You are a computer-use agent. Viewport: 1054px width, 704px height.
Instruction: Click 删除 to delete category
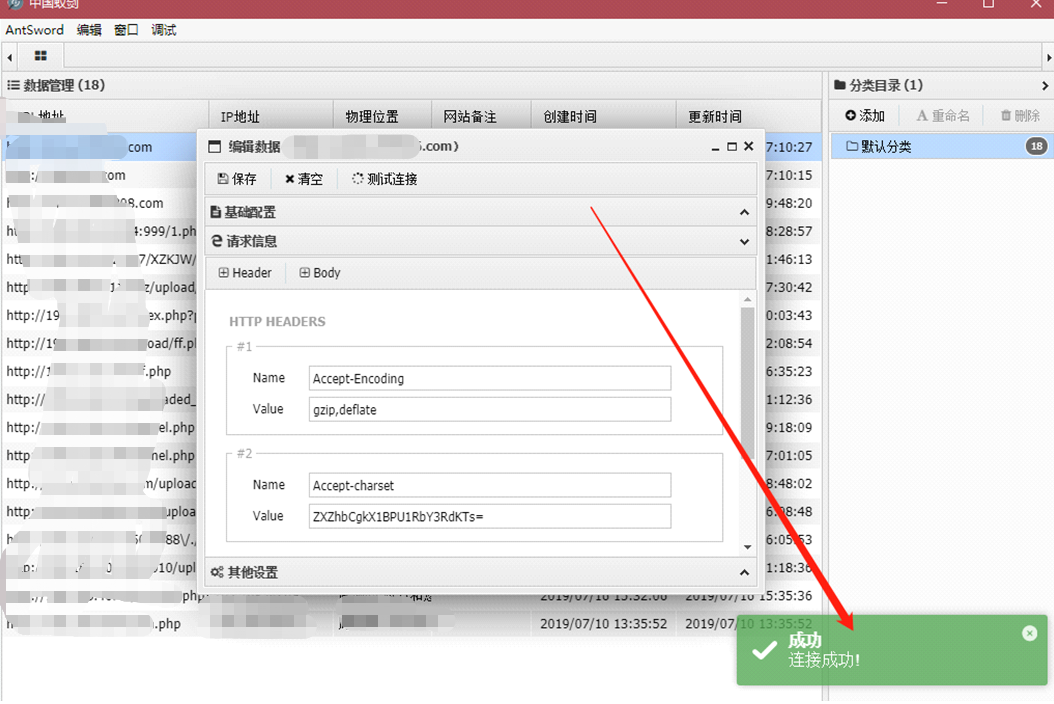click(1020, 116)
